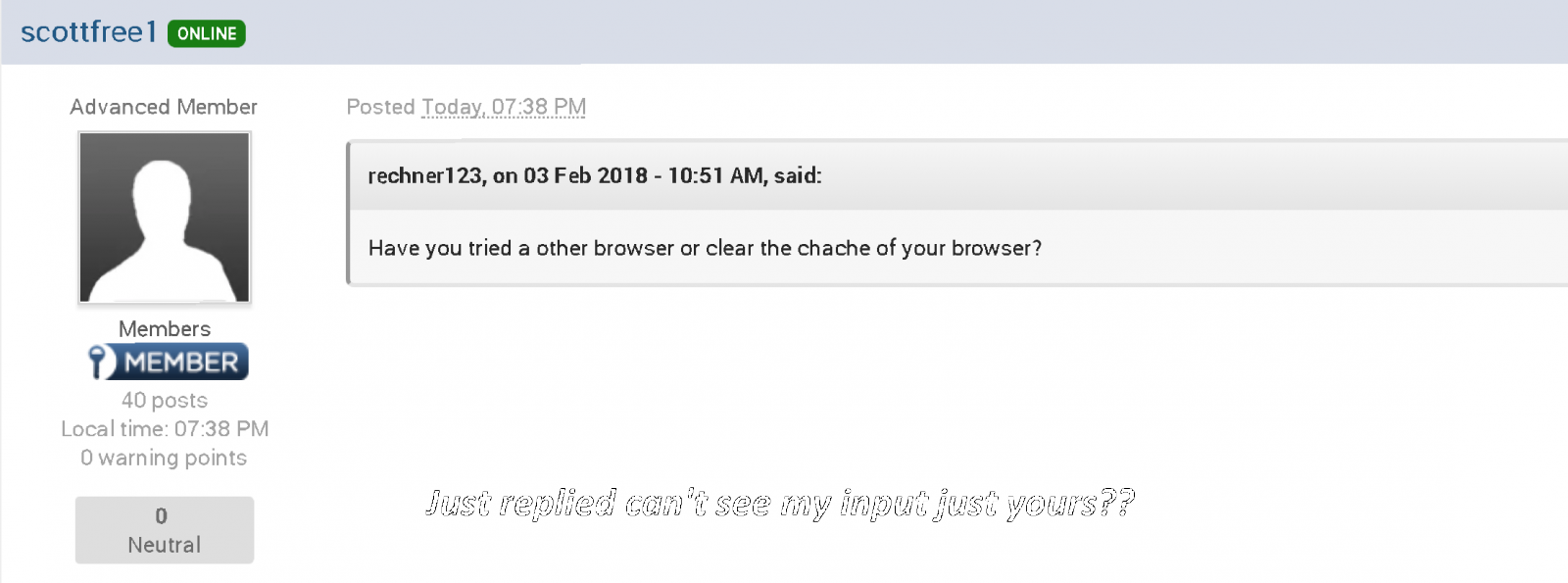Image resolution: width=1568 pixels, height=583 pixels.
Task: Click the 03 Feb 2018 quote date
Action: pos(585,176)
